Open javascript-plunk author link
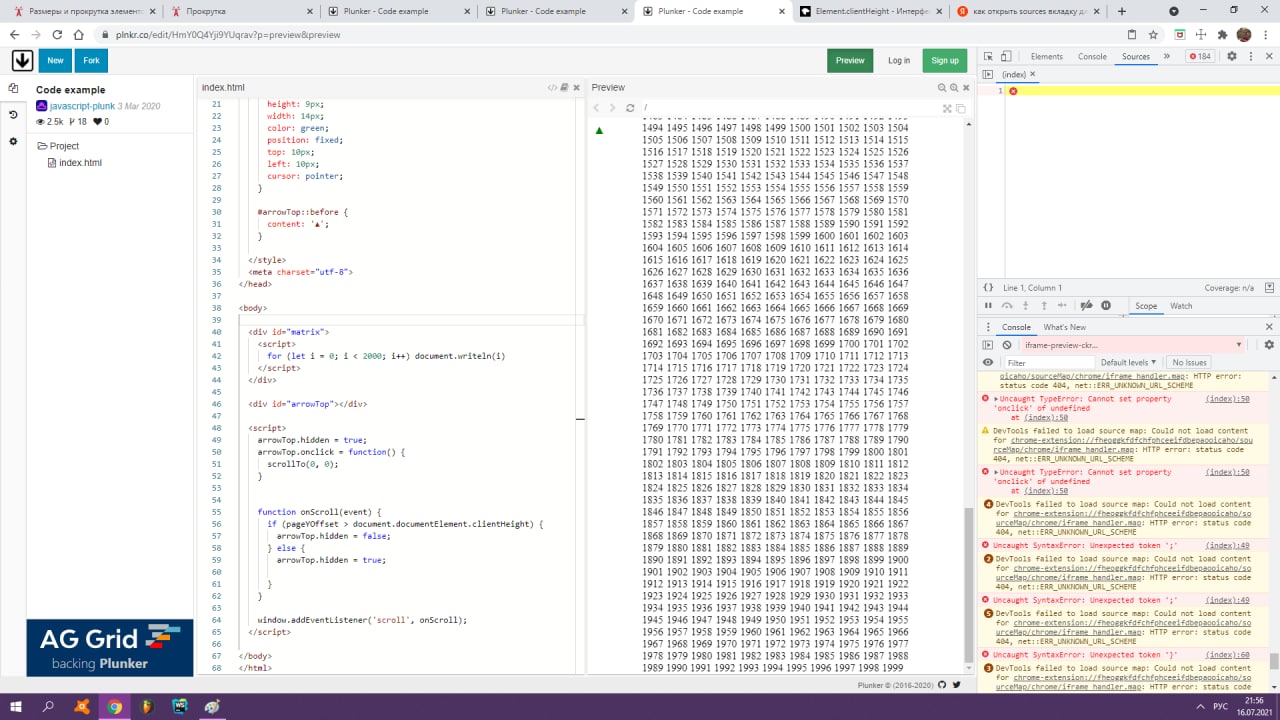 coord(82,106)
